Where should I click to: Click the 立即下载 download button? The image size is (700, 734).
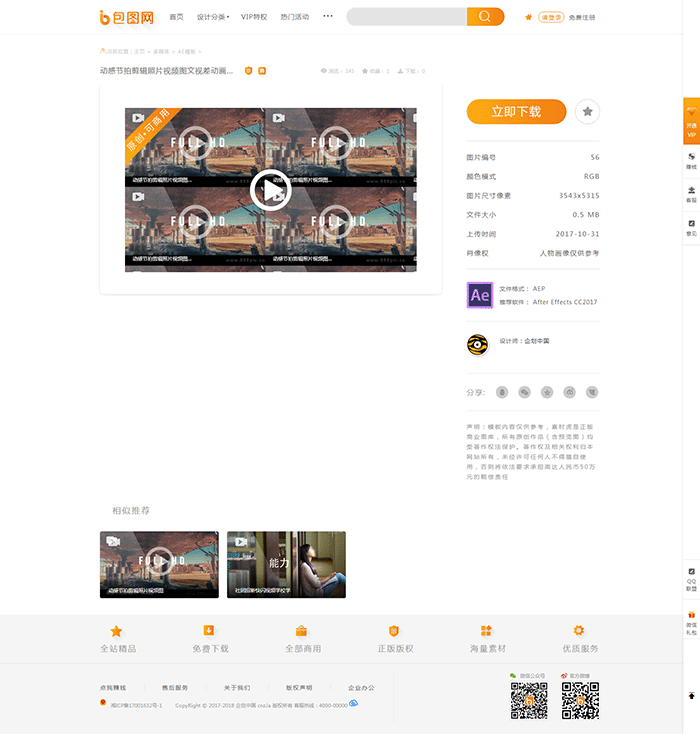pyautogui.click(x=516, y=111)
